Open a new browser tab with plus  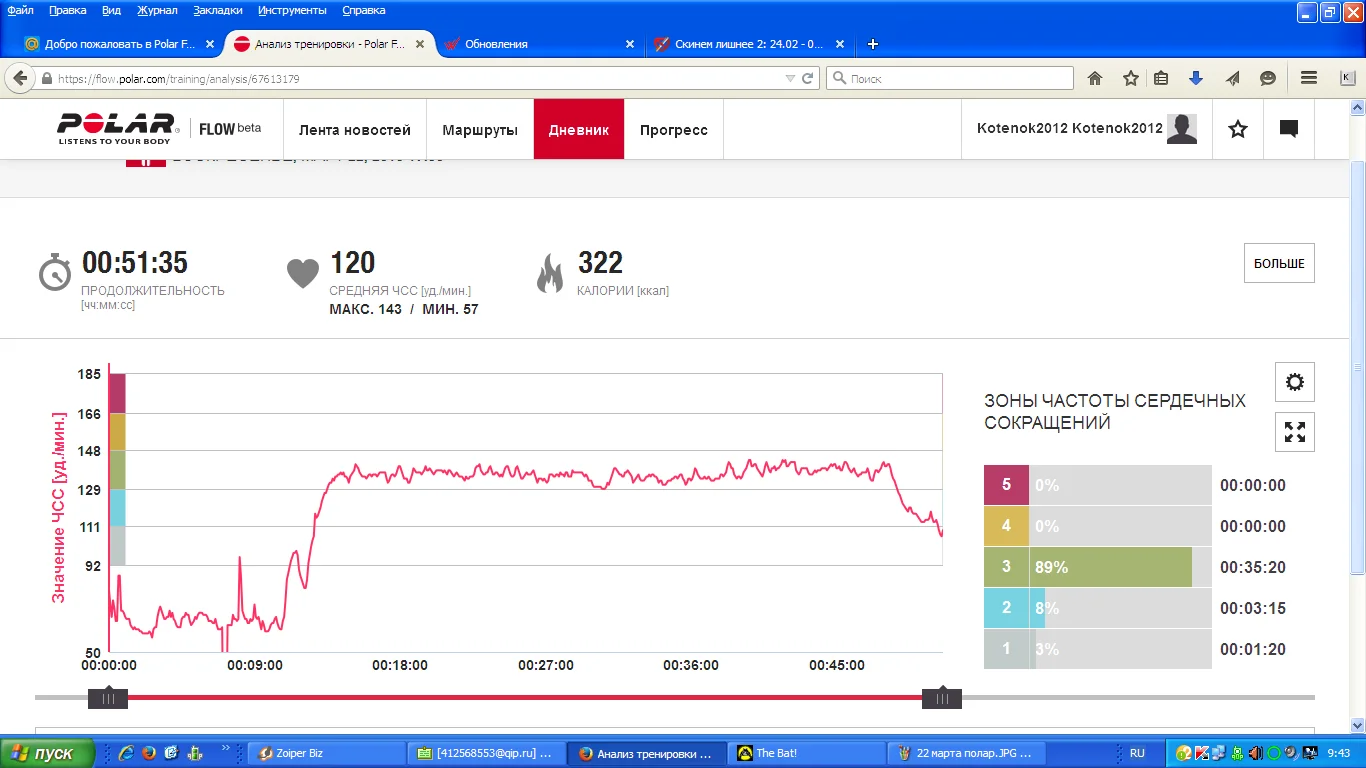872,44
